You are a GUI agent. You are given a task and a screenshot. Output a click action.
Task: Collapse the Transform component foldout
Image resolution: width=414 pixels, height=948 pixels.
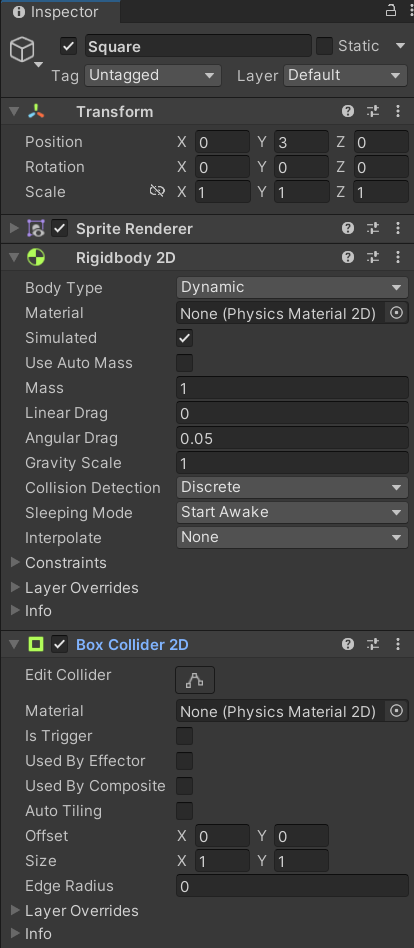15,111
